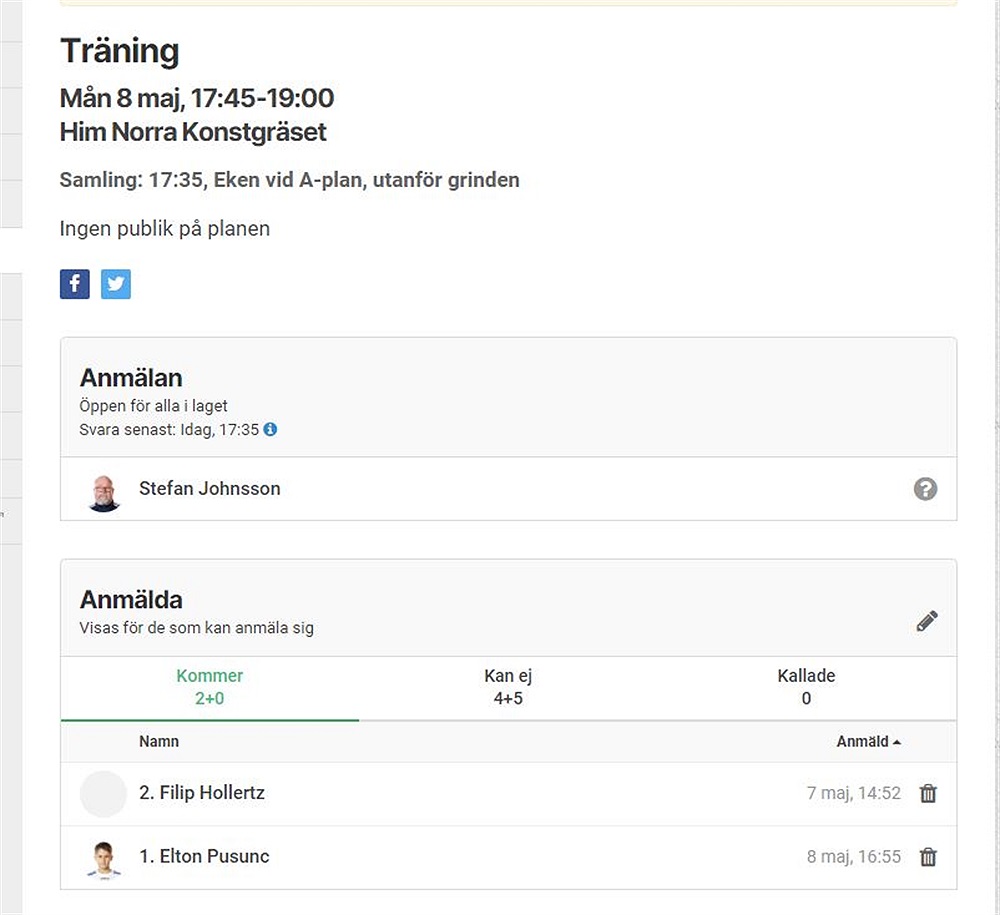Open the question mark status for Stefan Johnsson

click(x=925, y=489)
